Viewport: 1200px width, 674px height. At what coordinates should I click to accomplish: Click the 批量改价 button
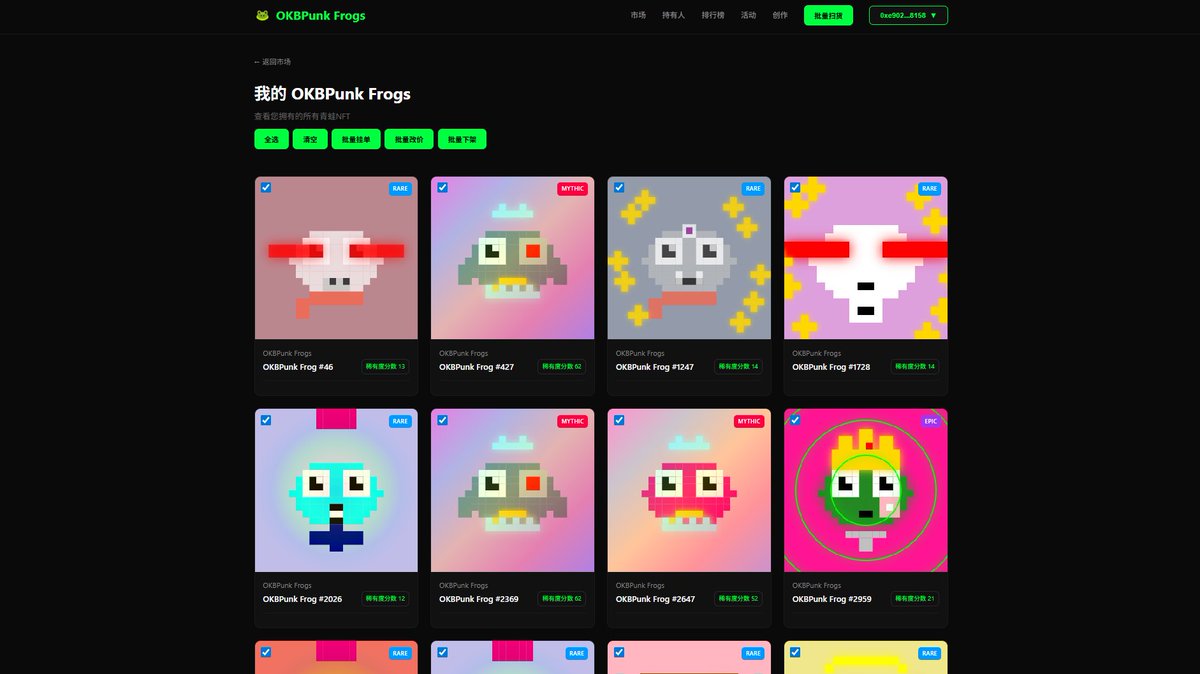[409, 140]
